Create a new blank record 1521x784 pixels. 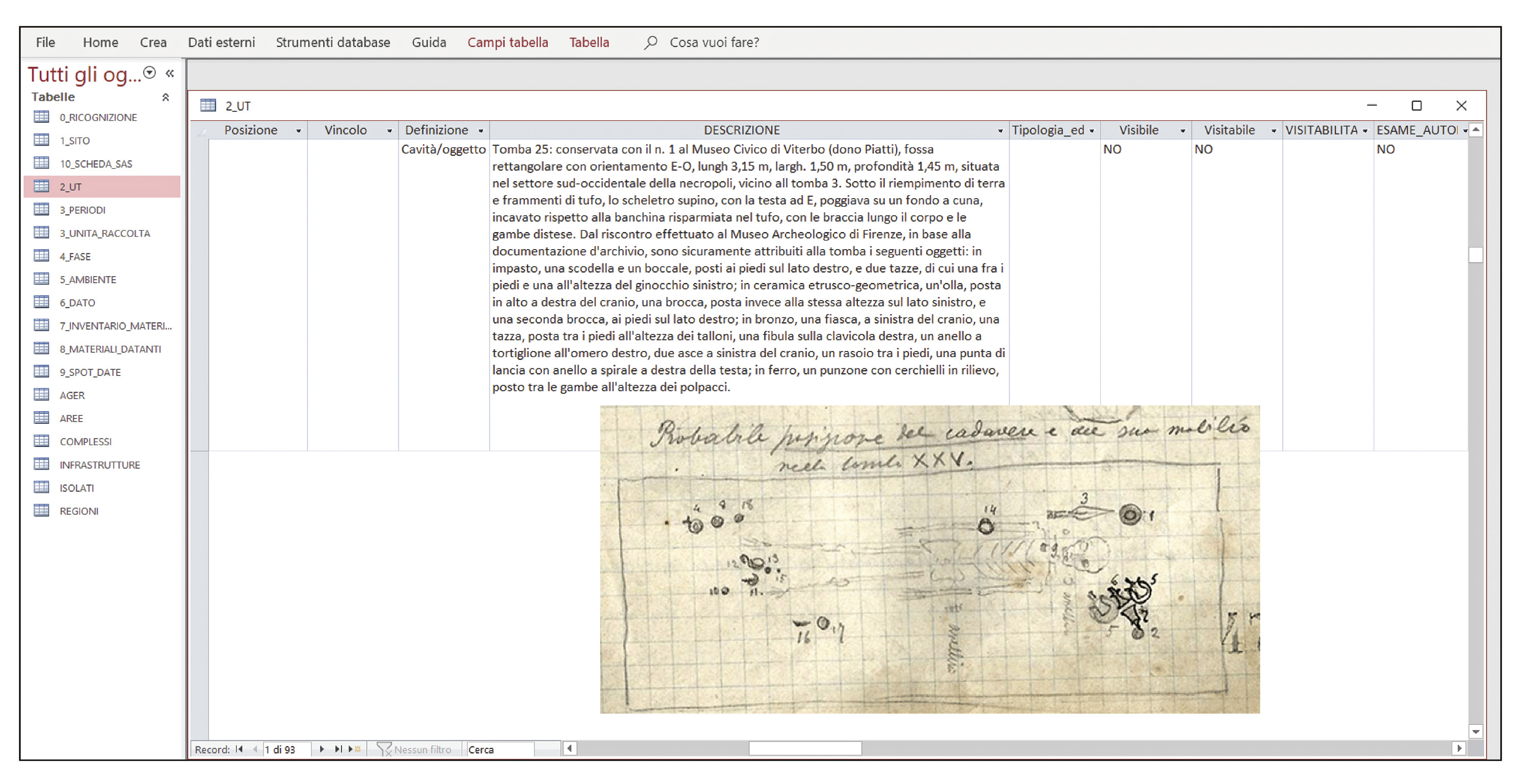355,749
